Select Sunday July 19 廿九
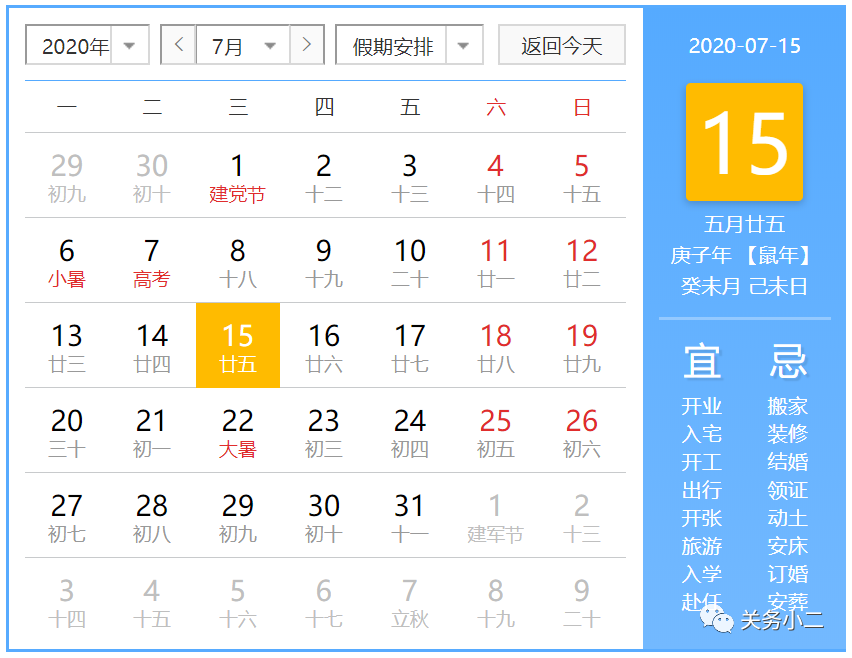This screenshot has width=852, height=658. click(582, 346)
